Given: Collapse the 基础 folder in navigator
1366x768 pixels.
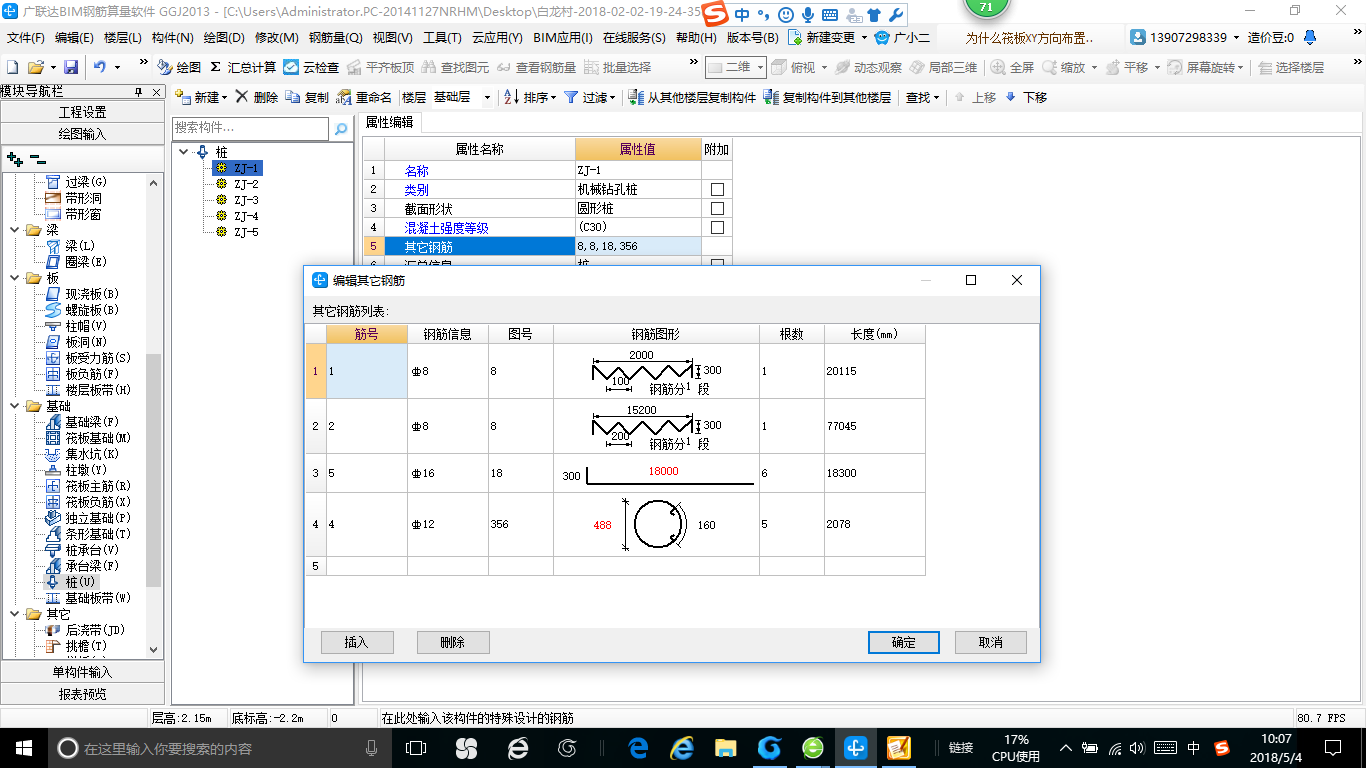Looking at the screenshot, I should tap(15, 406).
